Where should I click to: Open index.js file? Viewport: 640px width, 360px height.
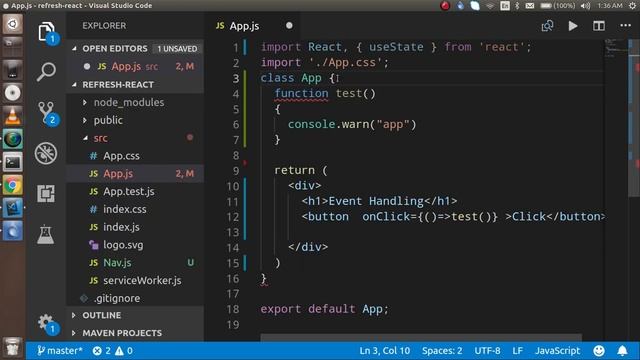click(121, 227)
